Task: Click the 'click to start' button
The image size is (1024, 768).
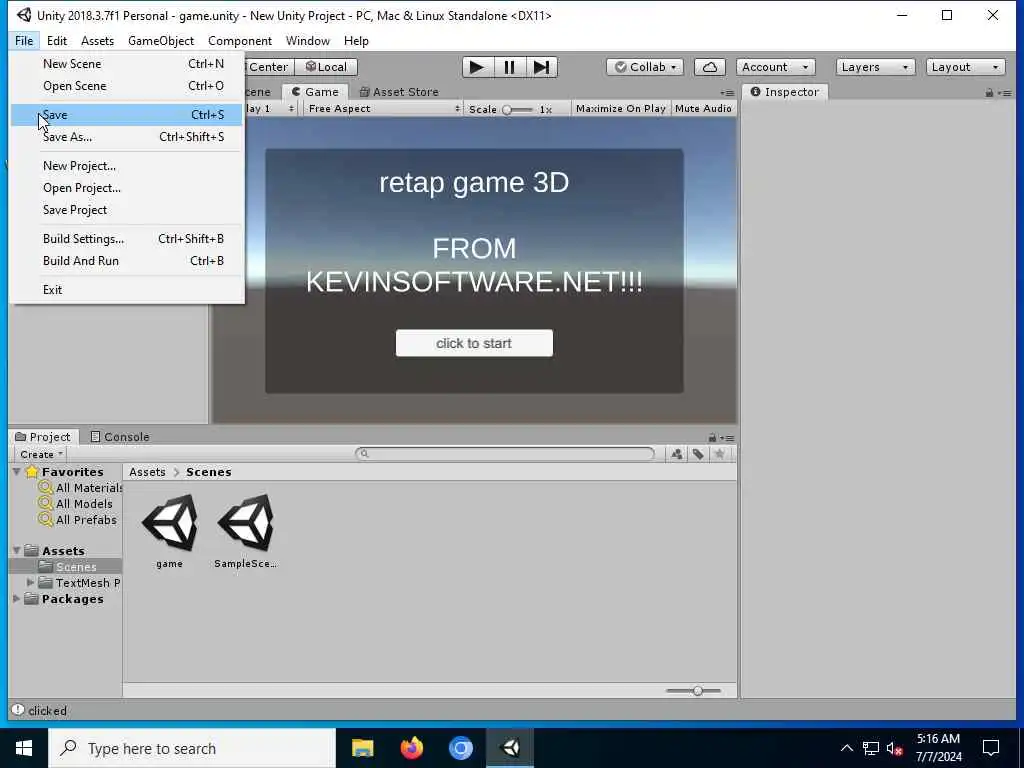Action: point(474,344)
